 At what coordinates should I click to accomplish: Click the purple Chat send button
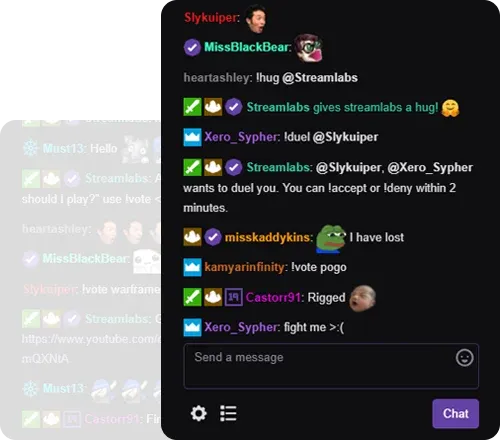[x=456, y=414]
